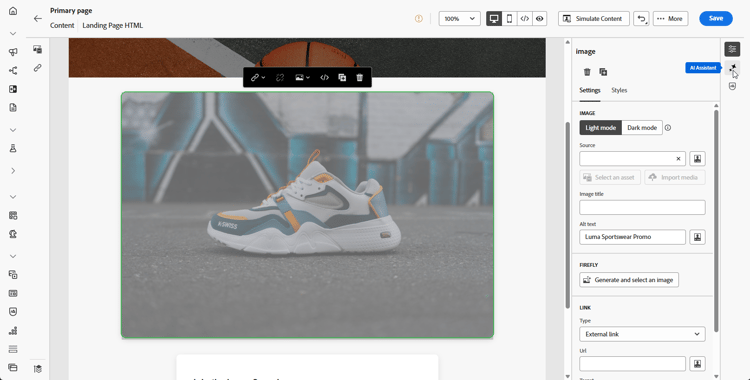Click the trash icon under image heading
The image size is (750, 380).
(587, 72)
